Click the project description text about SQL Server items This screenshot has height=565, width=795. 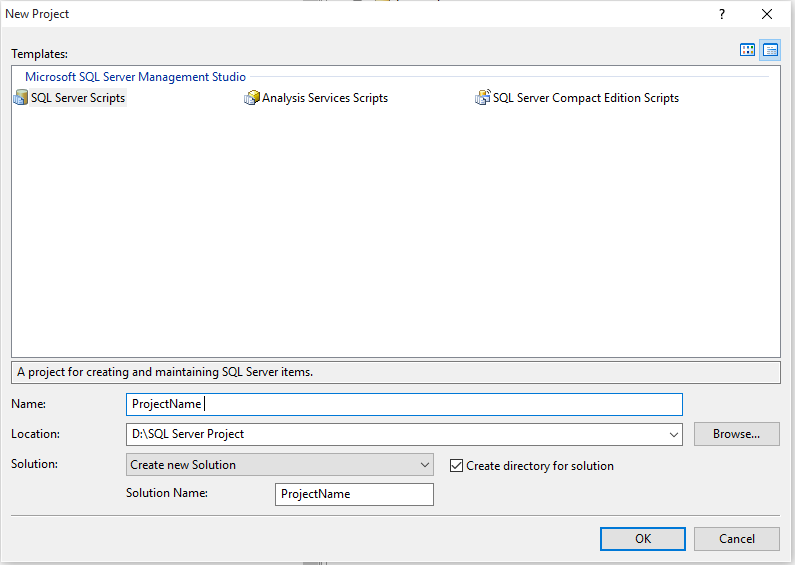pyautogui.click(x=165, y=372)
